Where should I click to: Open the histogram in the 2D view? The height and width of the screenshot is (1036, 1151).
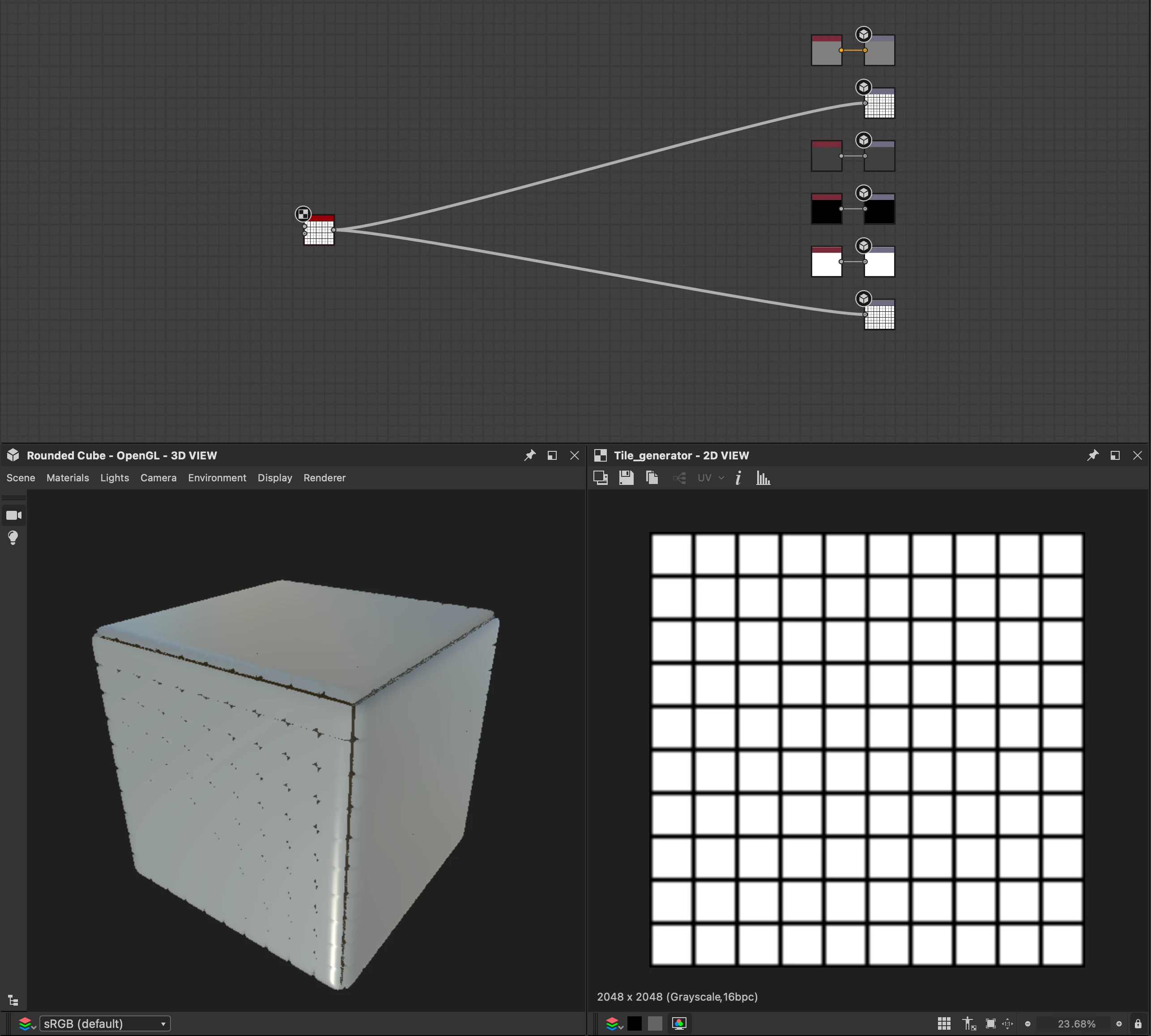click(763, 478)
